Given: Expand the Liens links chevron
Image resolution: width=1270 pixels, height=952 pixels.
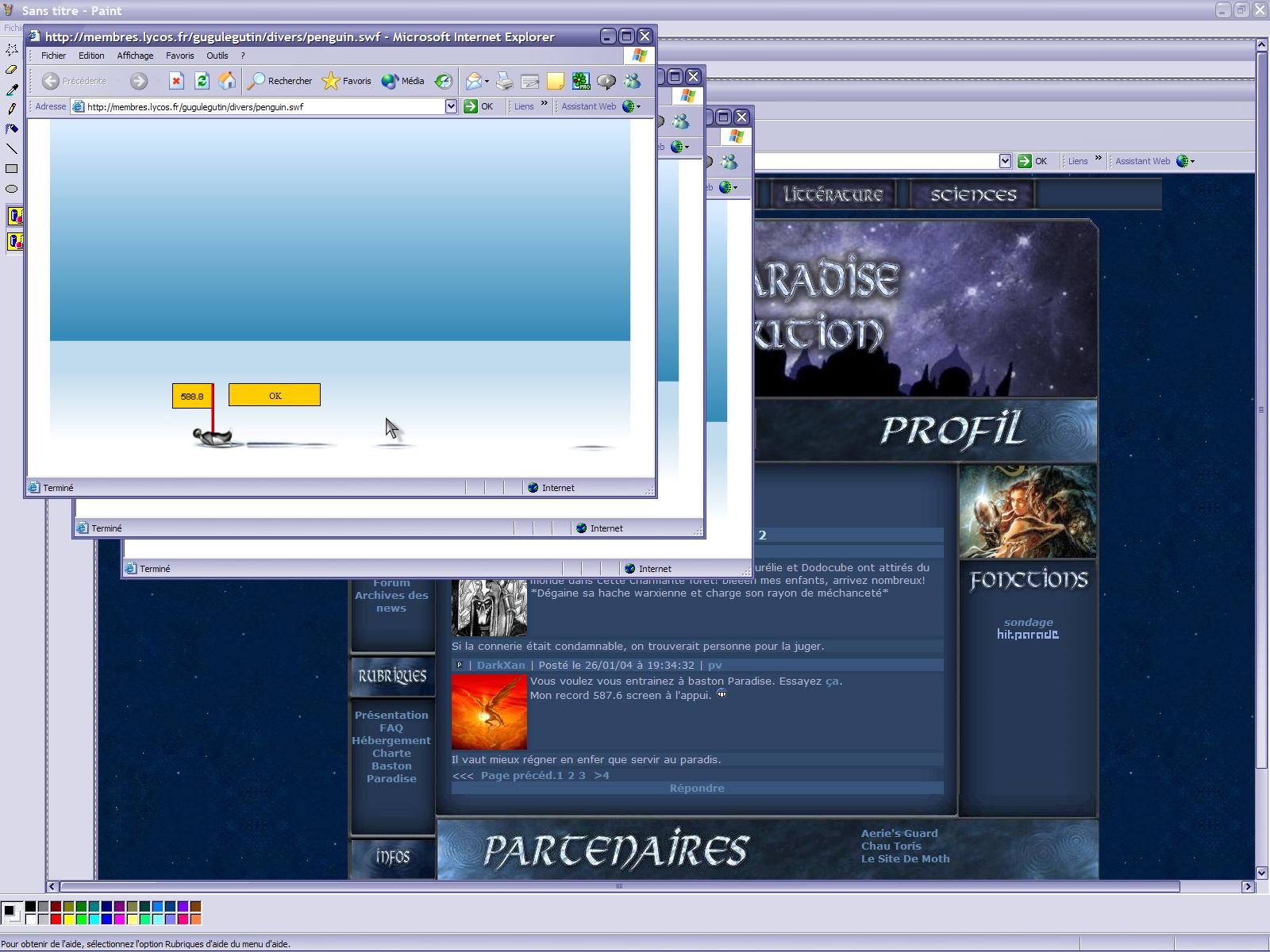Looking at the screenshot, I should click(x=544, y=103).
